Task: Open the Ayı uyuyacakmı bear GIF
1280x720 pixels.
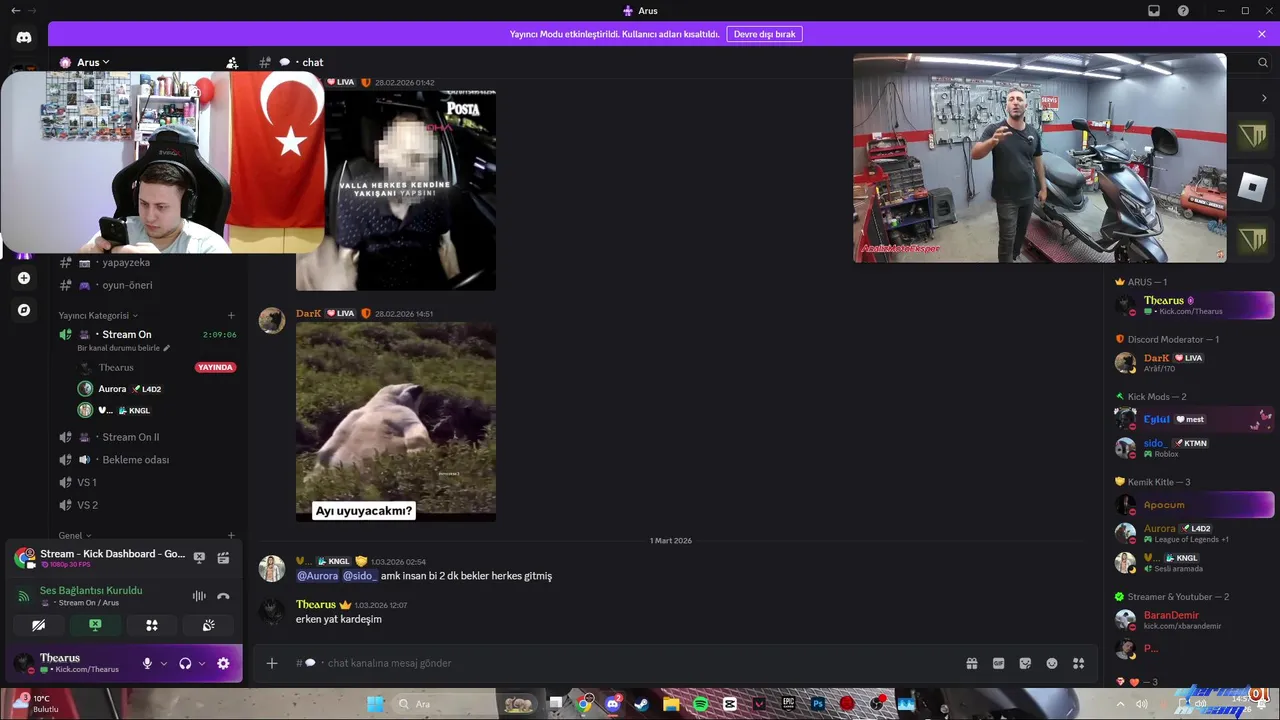Action: point(396,422)
